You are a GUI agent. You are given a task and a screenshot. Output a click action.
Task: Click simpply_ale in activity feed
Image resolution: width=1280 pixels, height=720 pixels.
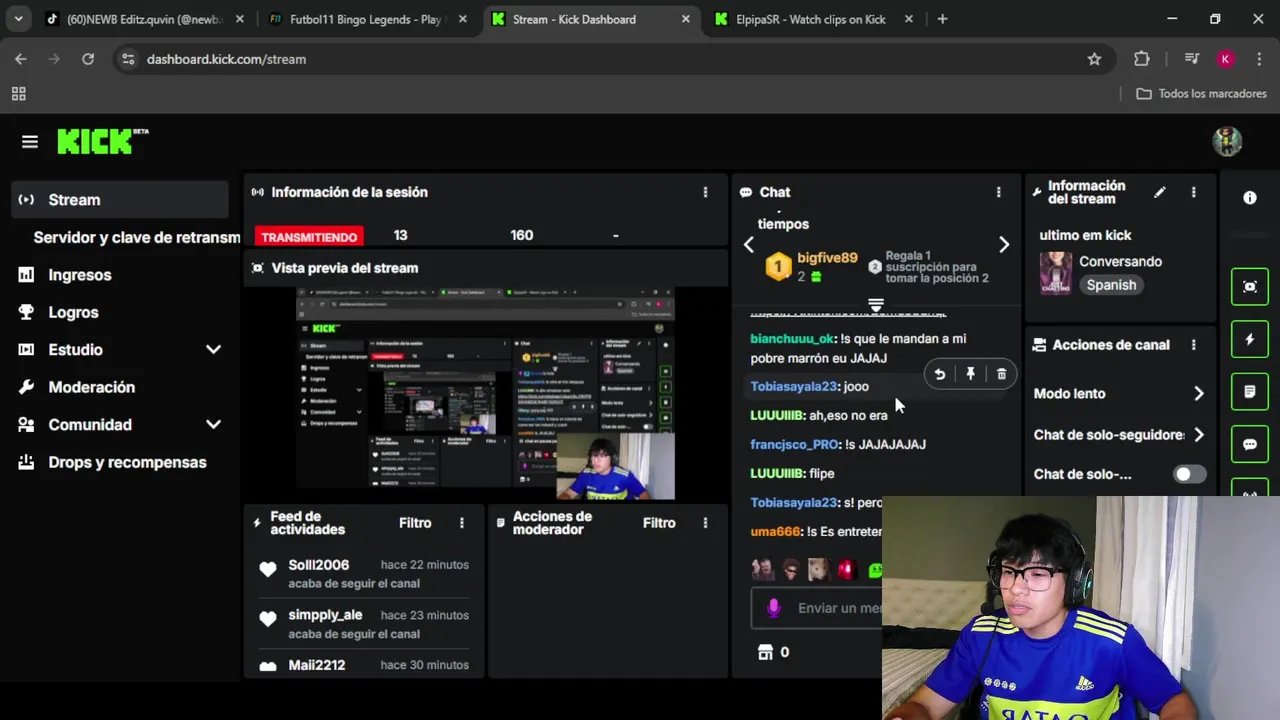coord(325,615)
